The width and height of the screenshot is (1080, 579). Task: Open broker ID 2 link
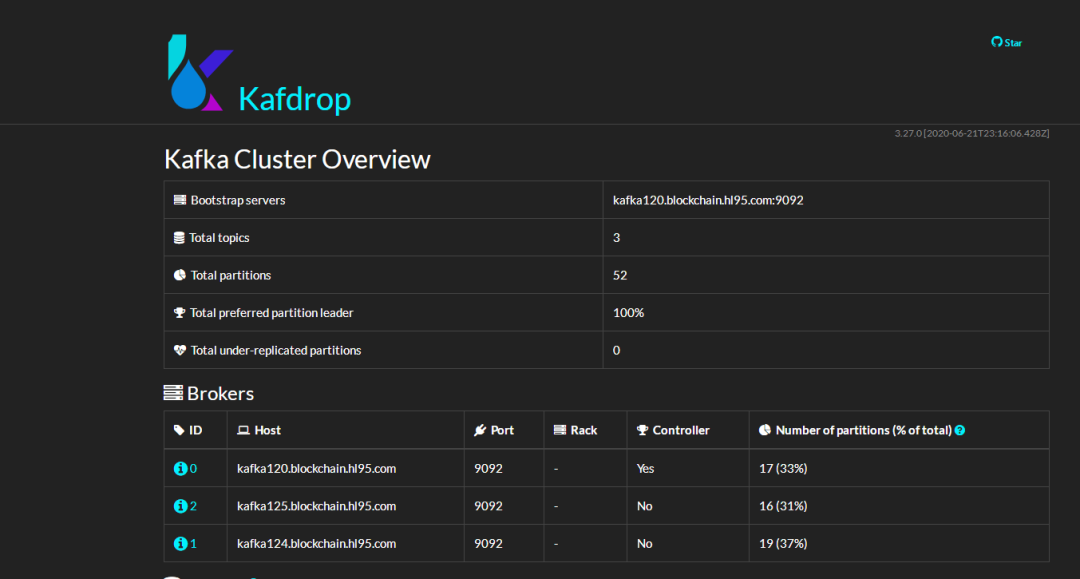coord(194,506)
